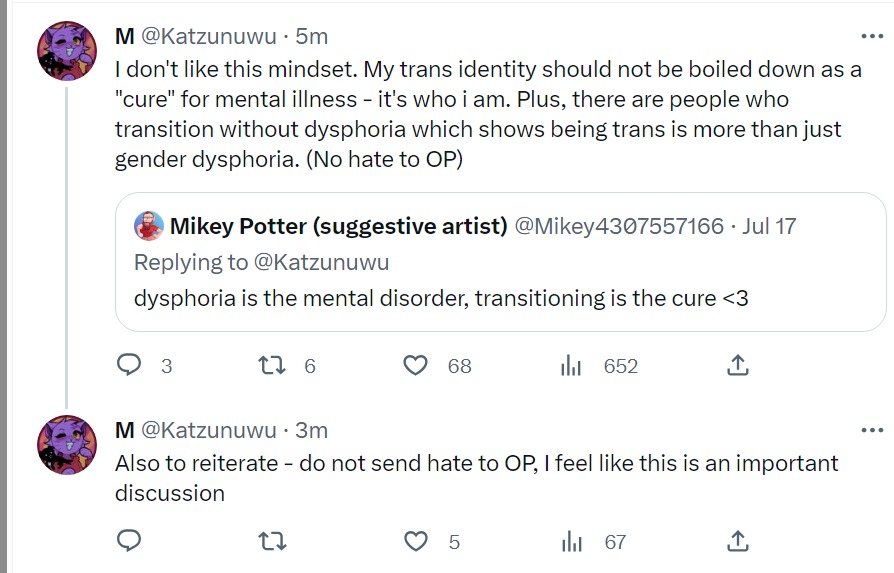Open Mikey Potter (suggestive artist) profile name

[338, 226]
